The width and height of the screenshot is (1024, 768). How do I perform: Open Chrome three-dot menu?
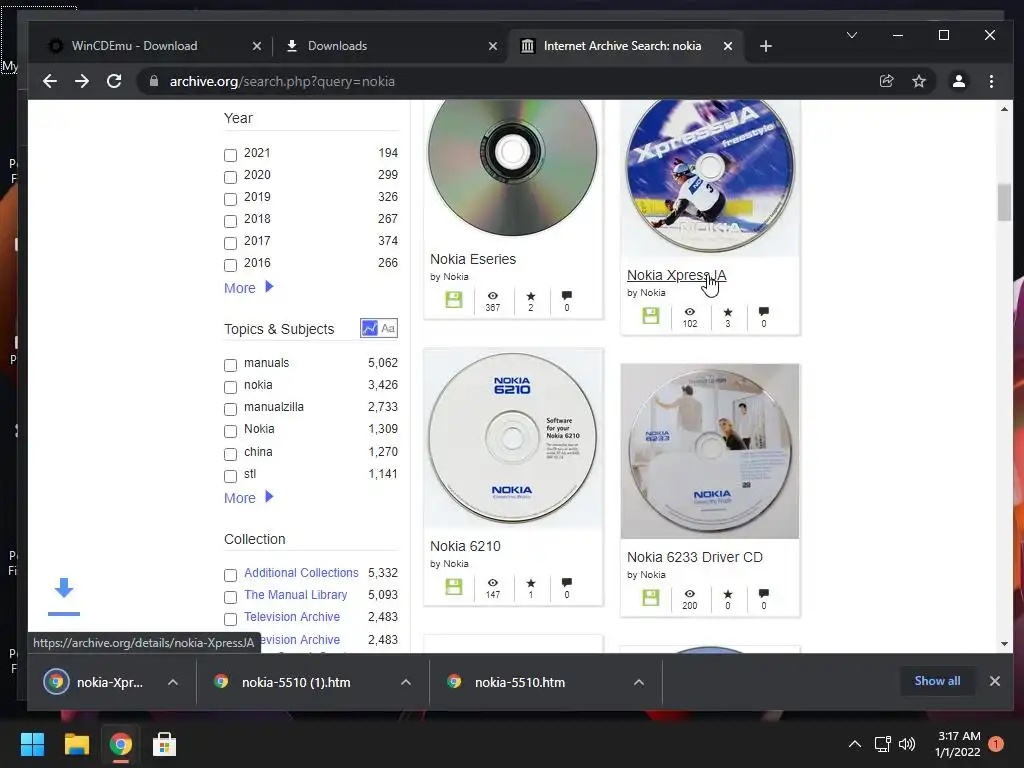point(991,81)
